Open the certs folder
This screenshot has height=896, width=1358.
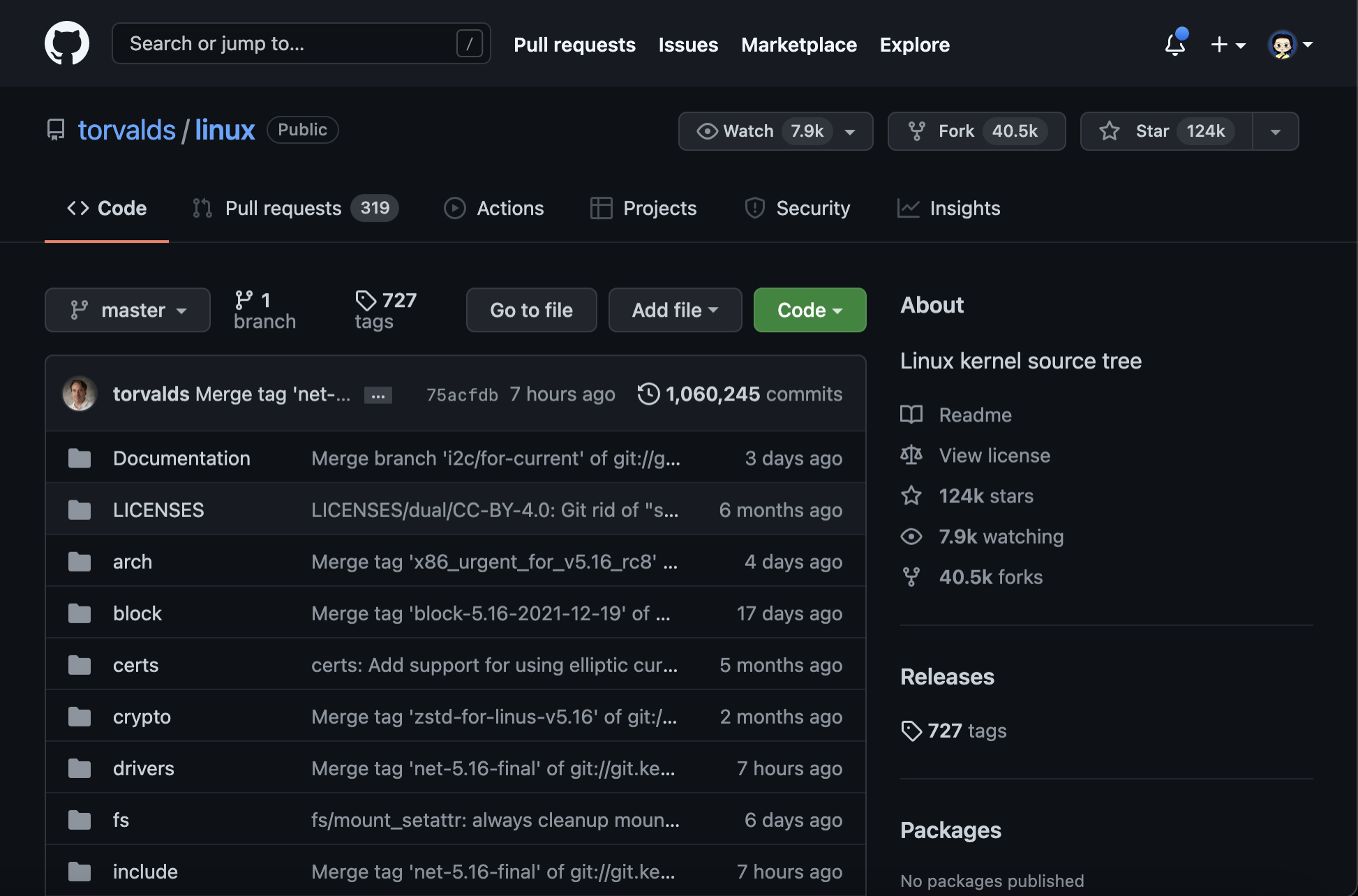(135, 665)
